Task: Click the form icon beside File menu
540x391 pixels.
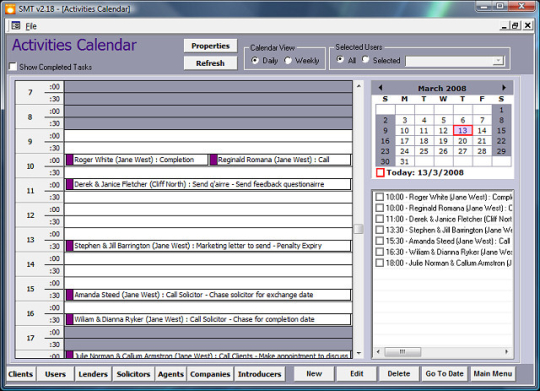Action: coord(15,25)
